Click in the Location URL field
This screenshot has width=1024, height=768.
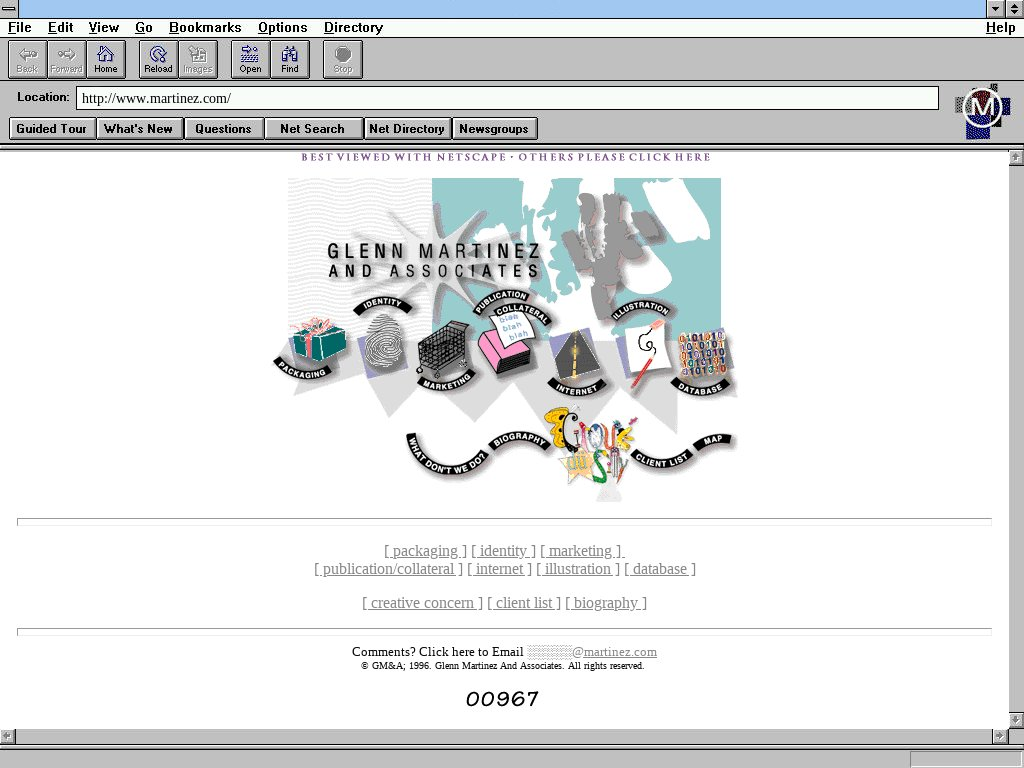pyautogui.click(x=507, y=98)
